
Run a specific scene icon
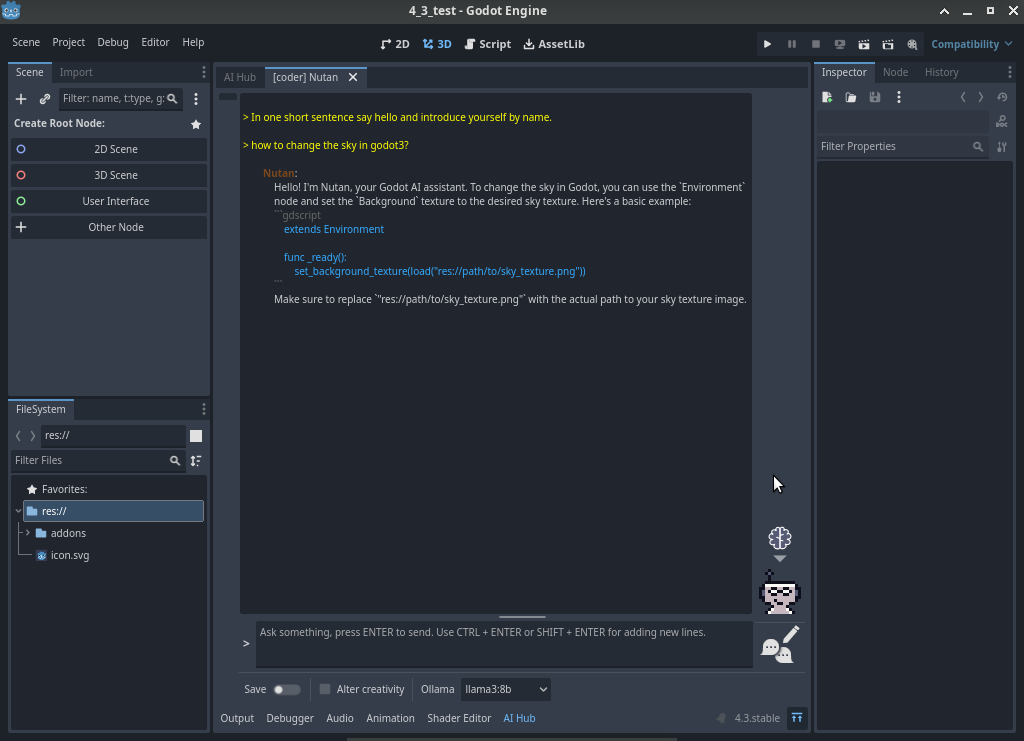click(x=888, y=44)
